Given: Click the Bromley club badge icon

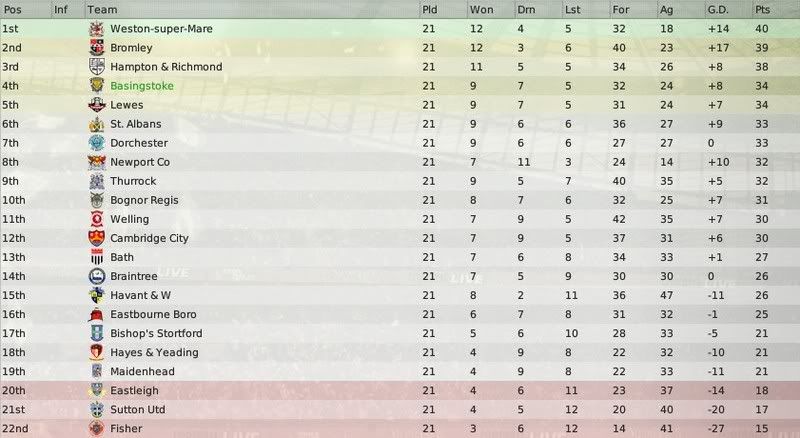Looking at the screenshot, I should [96, 48].
